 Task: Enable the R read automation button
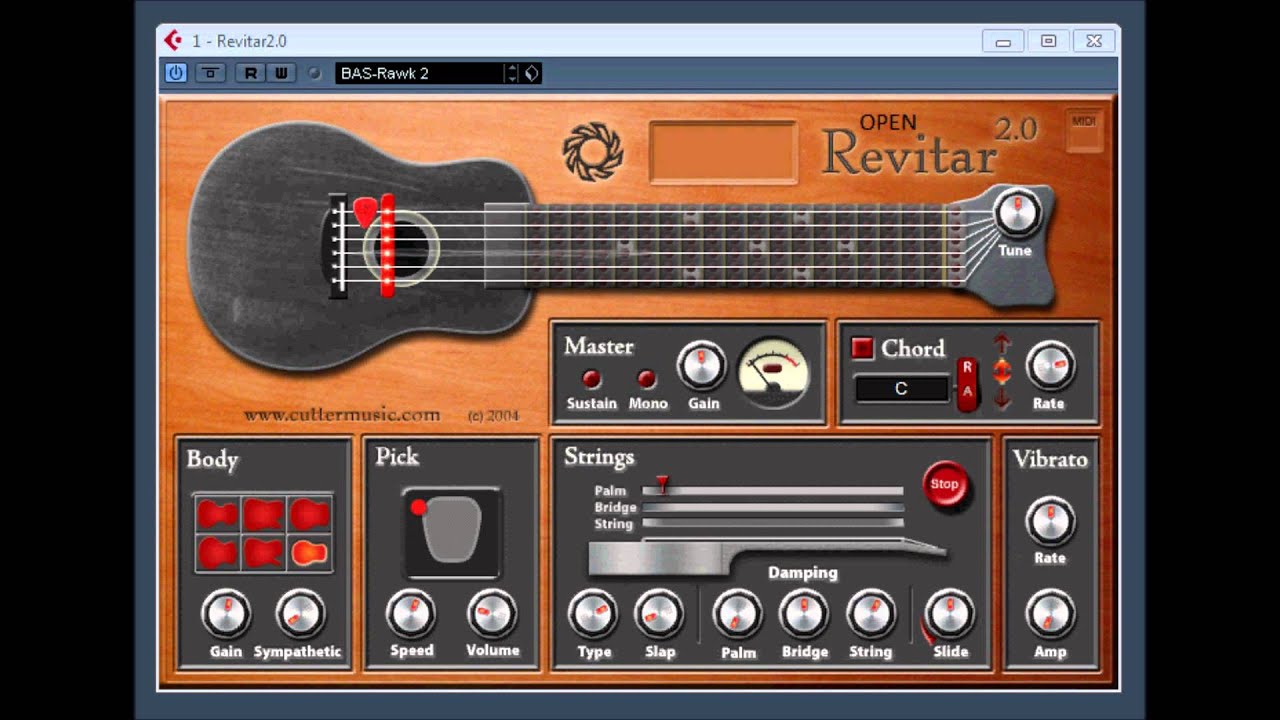pyautogui.click(x=250, y=73)
